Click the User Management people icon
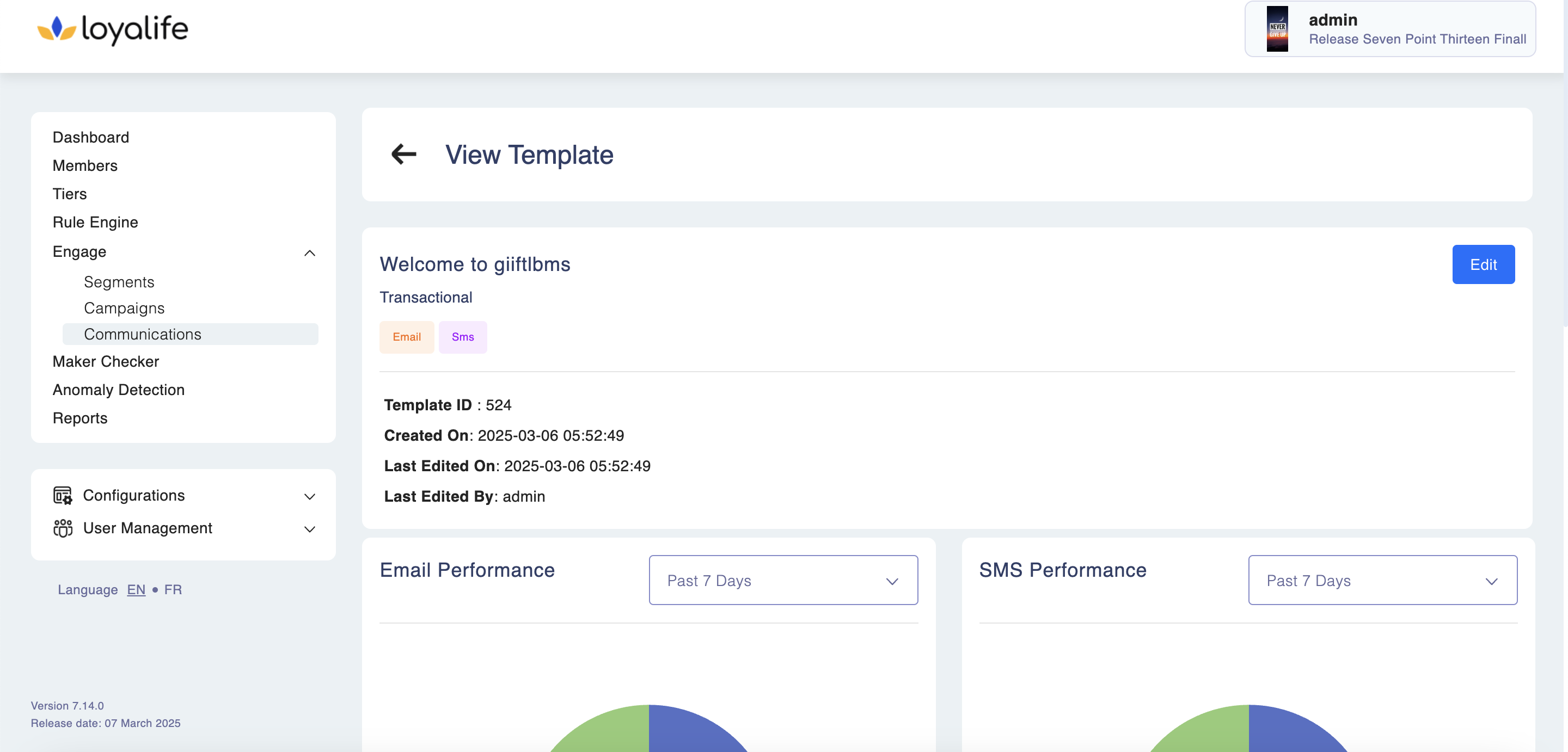This screenshot has width=1568, height=752. point(62,528)
